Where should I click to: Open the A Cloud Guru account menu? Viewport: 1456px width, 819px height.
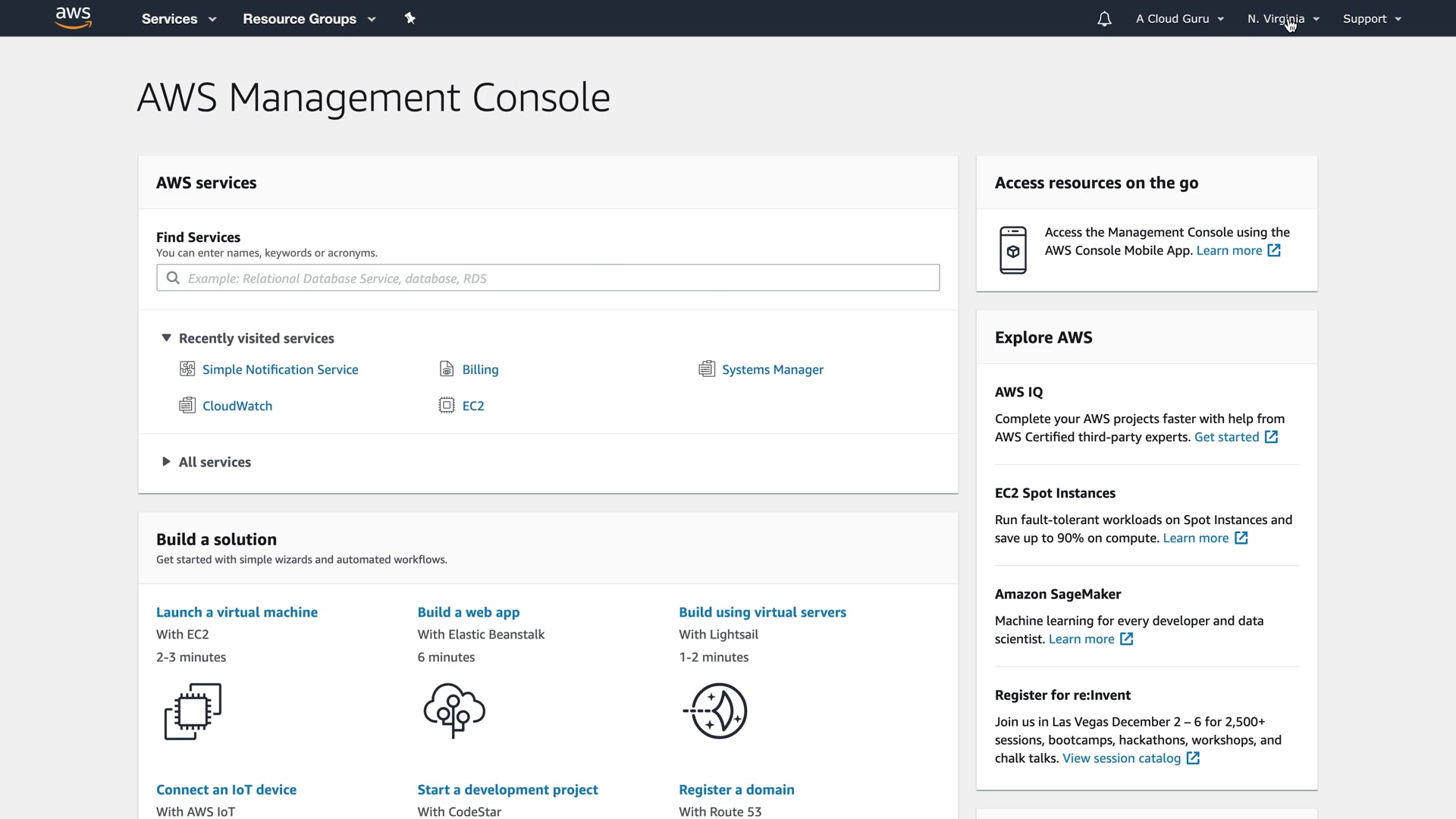point(1179,19)
